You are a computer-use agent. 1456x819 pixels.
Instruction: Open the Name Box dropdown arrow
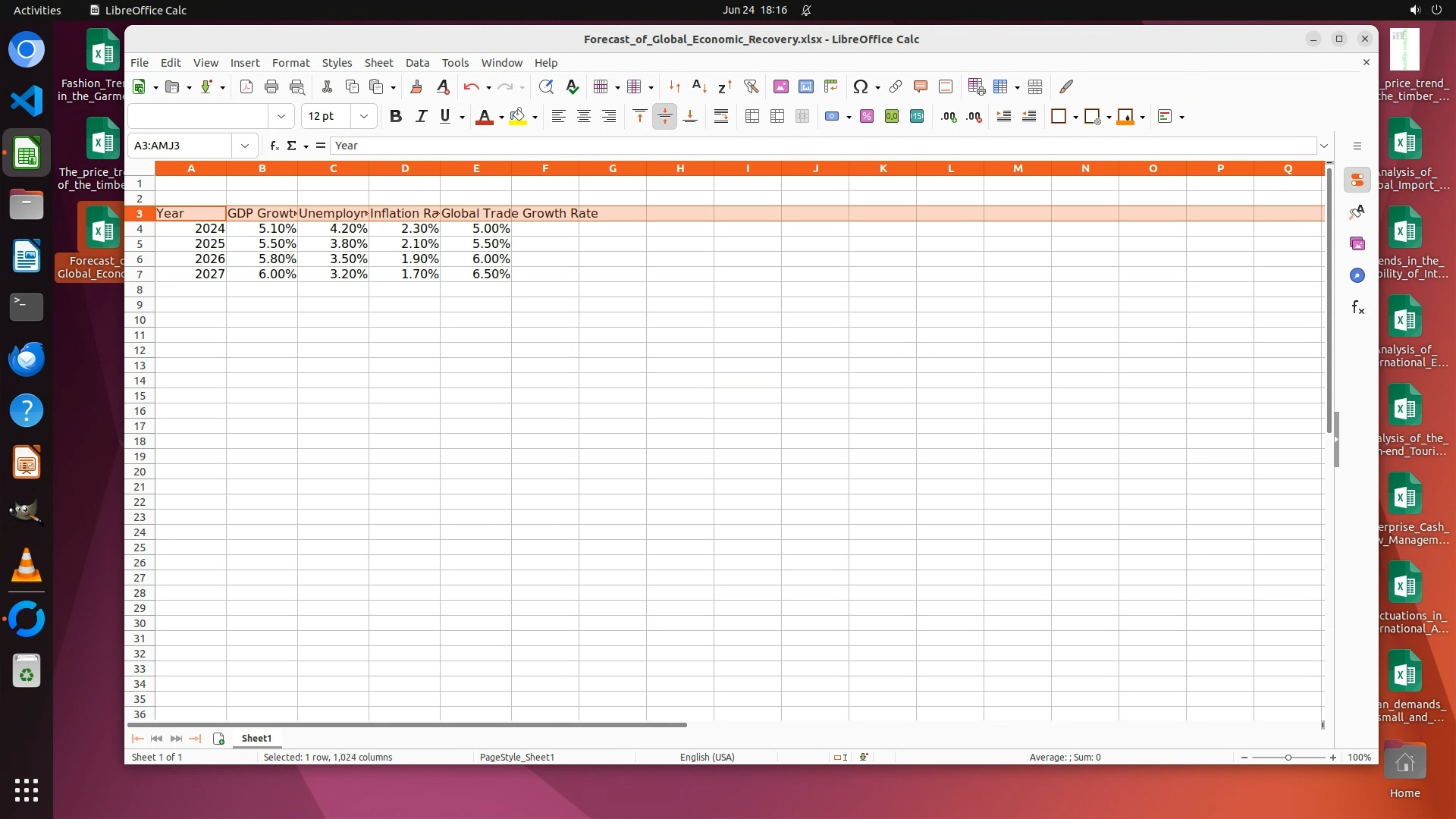click(x=244, y=146)
